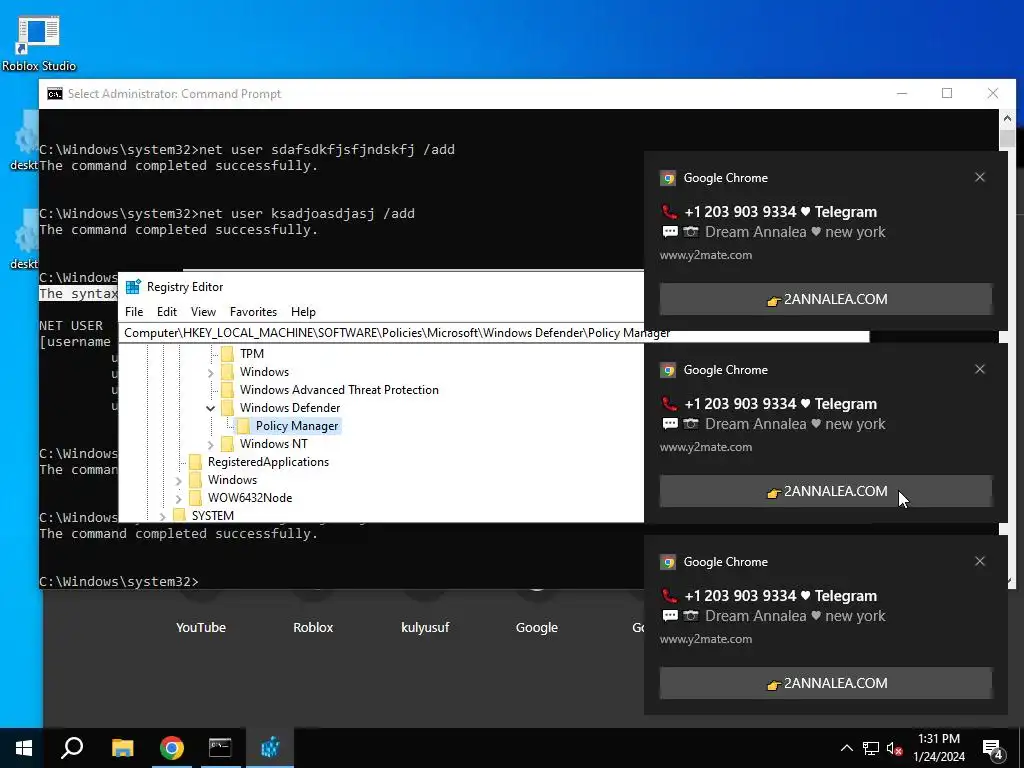Click the TPM folder icon
Viewport: 1024px width, 768px height.
click(x=227, y=353)
